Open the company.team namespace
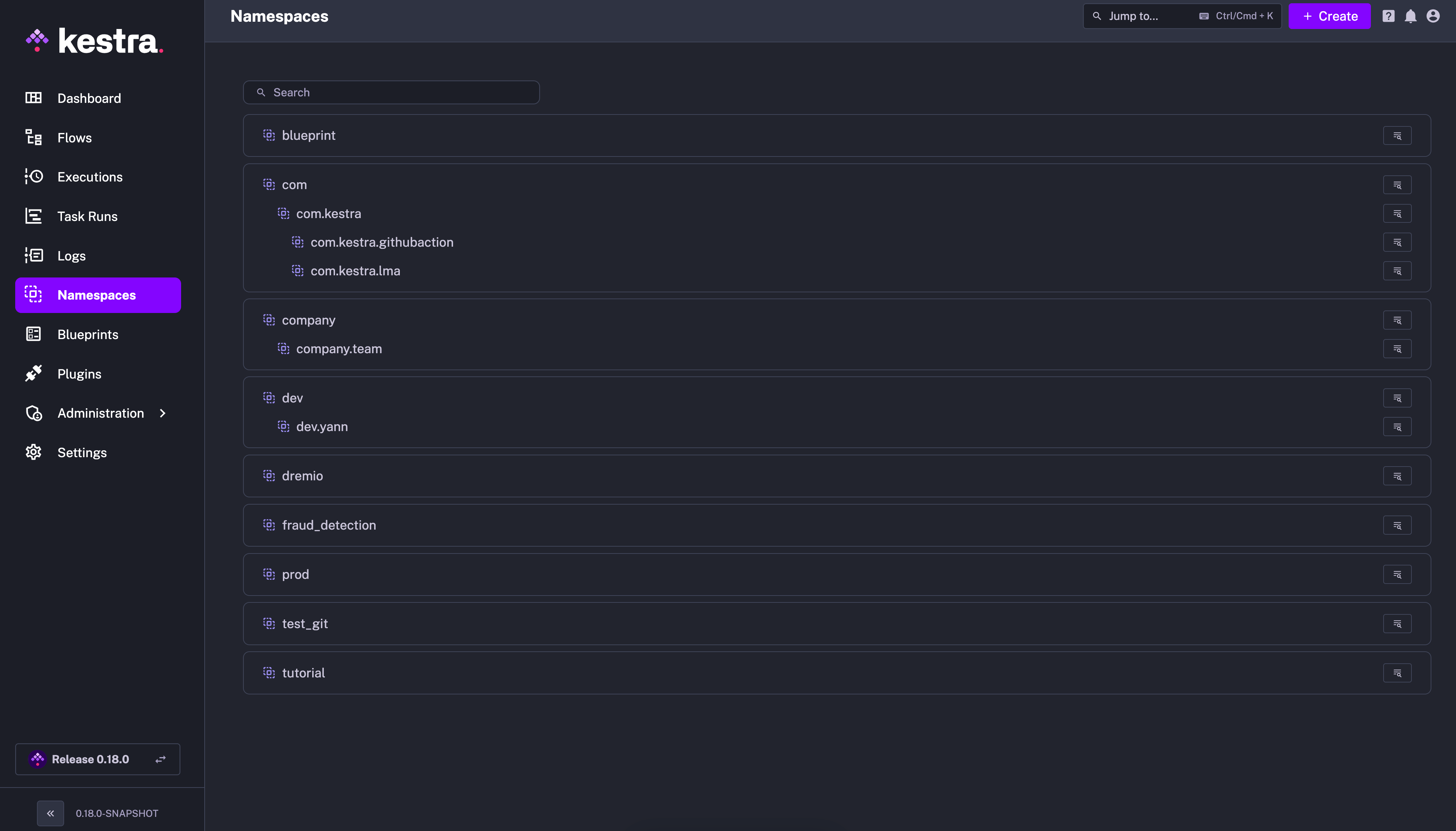 tap(338, 349)
